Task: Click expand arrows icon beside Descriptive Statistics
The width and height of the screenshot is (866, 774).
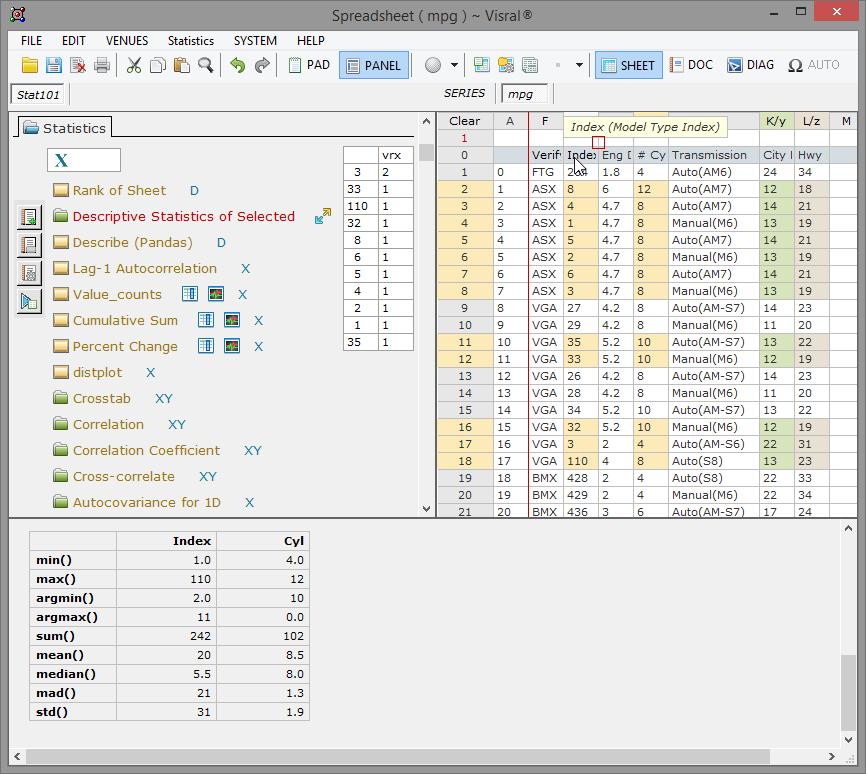Action: (322, 217)
